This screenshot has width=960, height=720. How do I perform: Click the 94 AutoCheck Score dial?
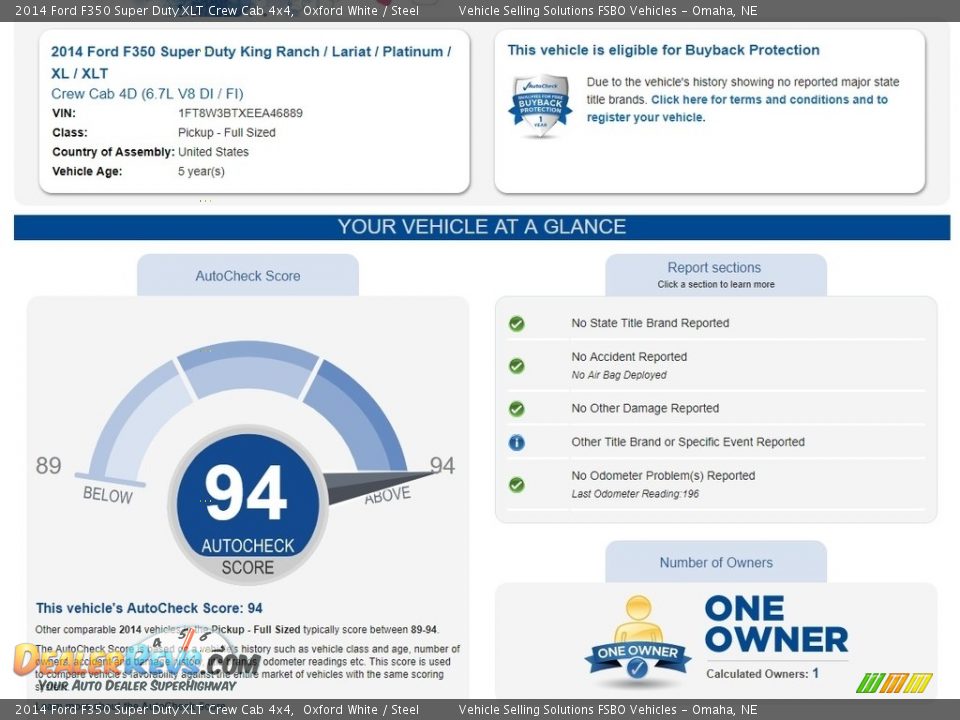point(247,504)
